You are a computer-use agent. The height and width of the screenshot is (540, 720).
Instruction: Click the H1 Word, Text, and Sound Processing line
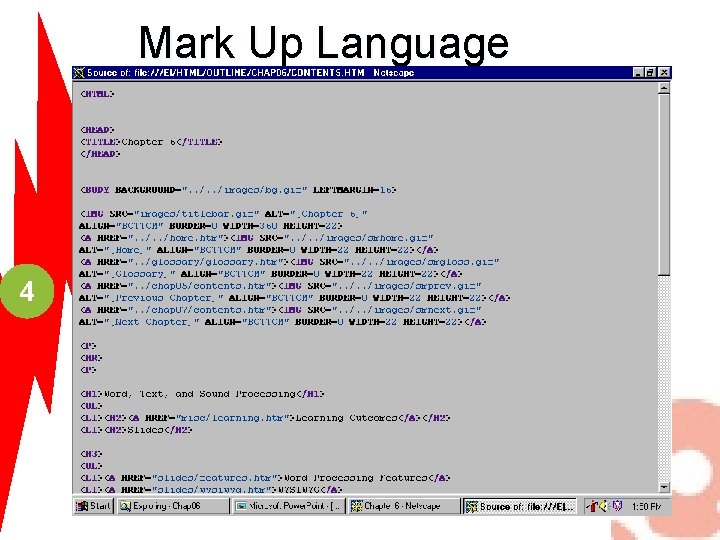coord(202,394)
